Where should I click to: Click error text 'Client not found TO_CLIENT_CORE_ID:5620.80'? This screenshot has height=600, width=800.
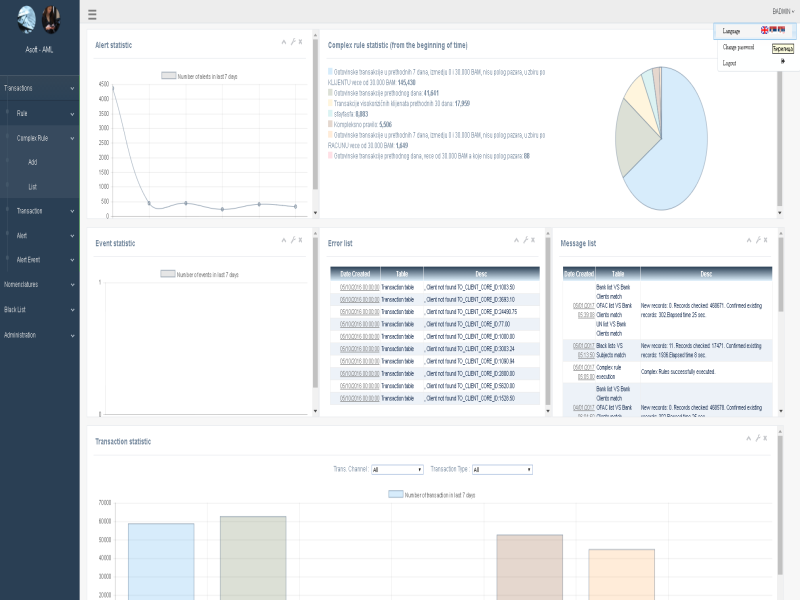(x=470, y=386)
